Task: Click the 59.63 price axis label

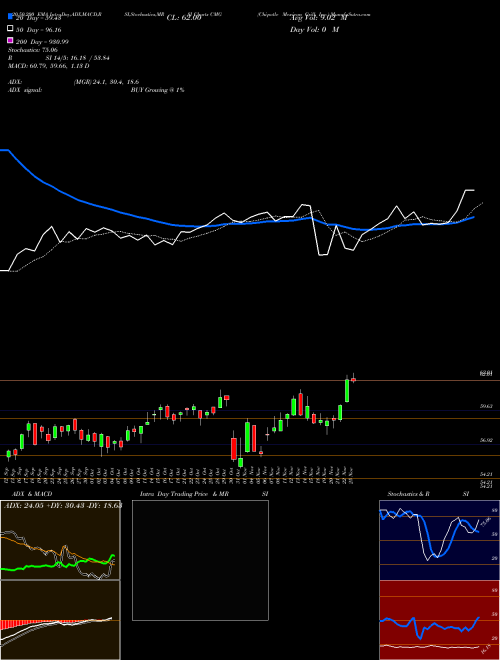Action: [x=487, y=407]
